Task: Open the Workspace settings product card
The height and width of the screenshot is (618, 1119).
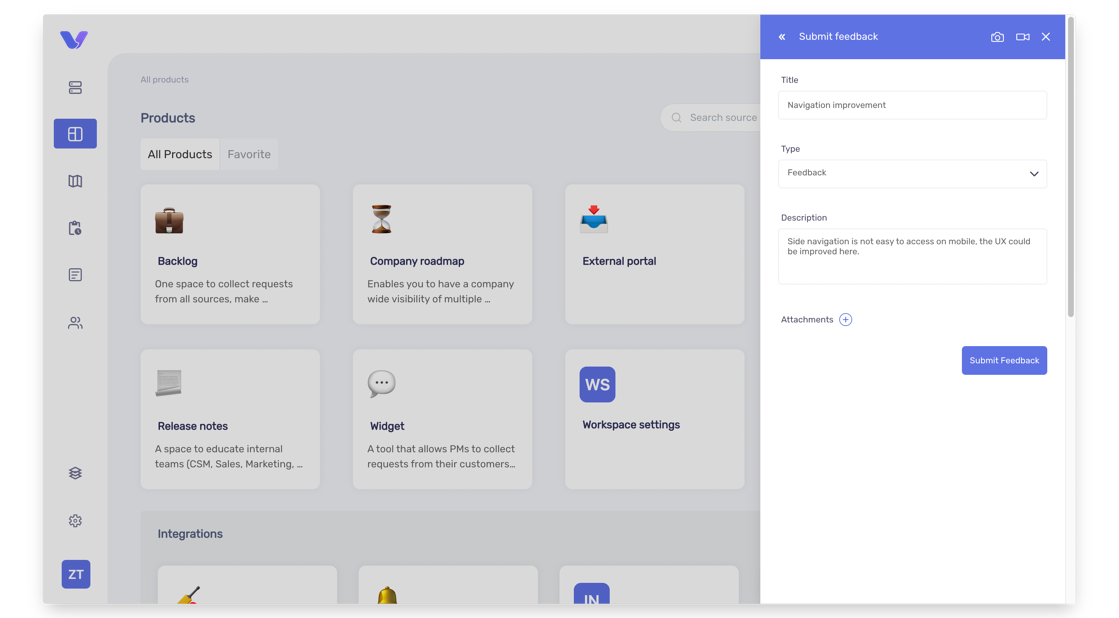Action: 654,419
